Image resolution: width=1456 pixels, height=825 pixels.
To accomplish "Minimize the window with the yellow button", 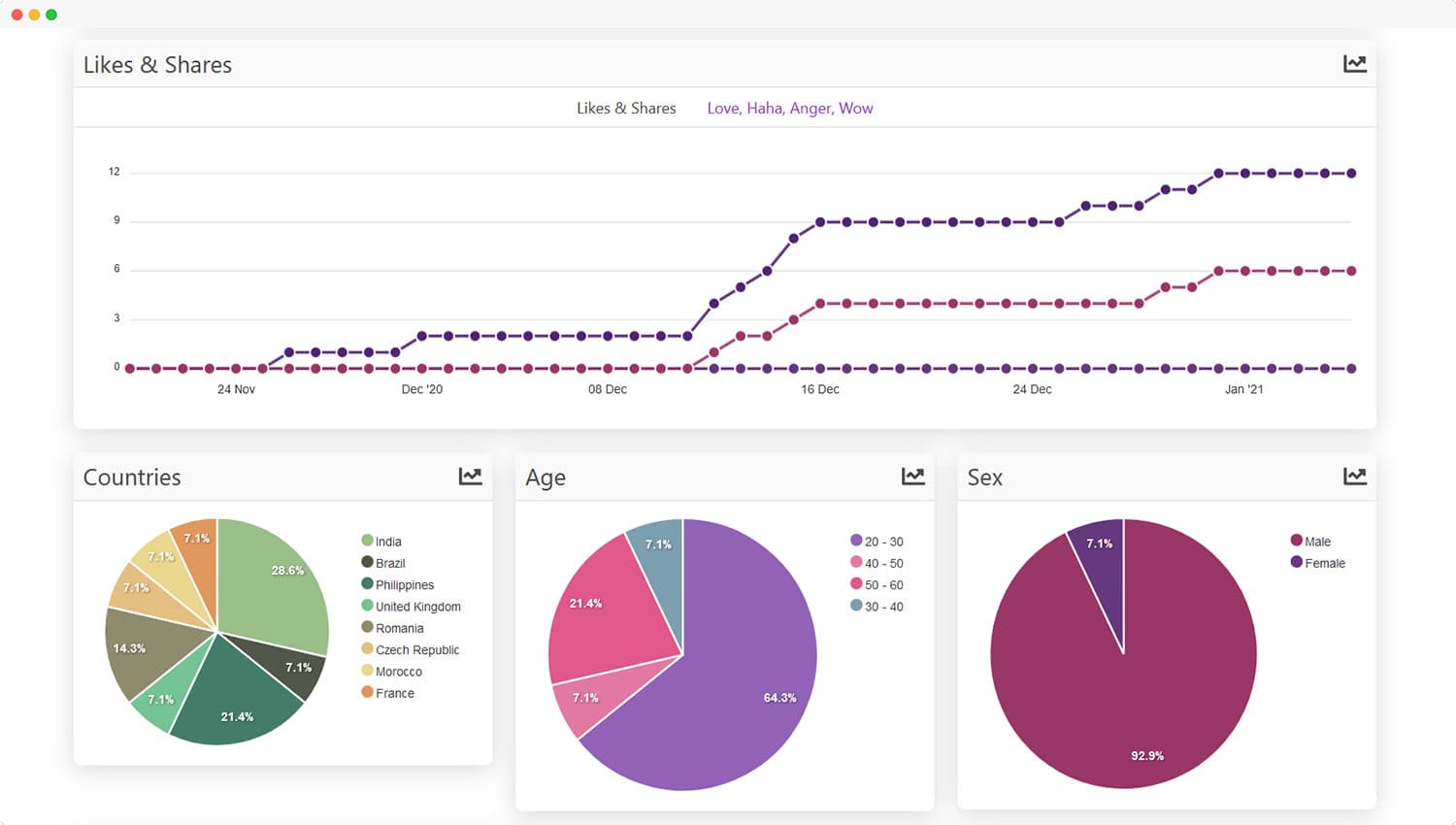I will click(34, 15).
